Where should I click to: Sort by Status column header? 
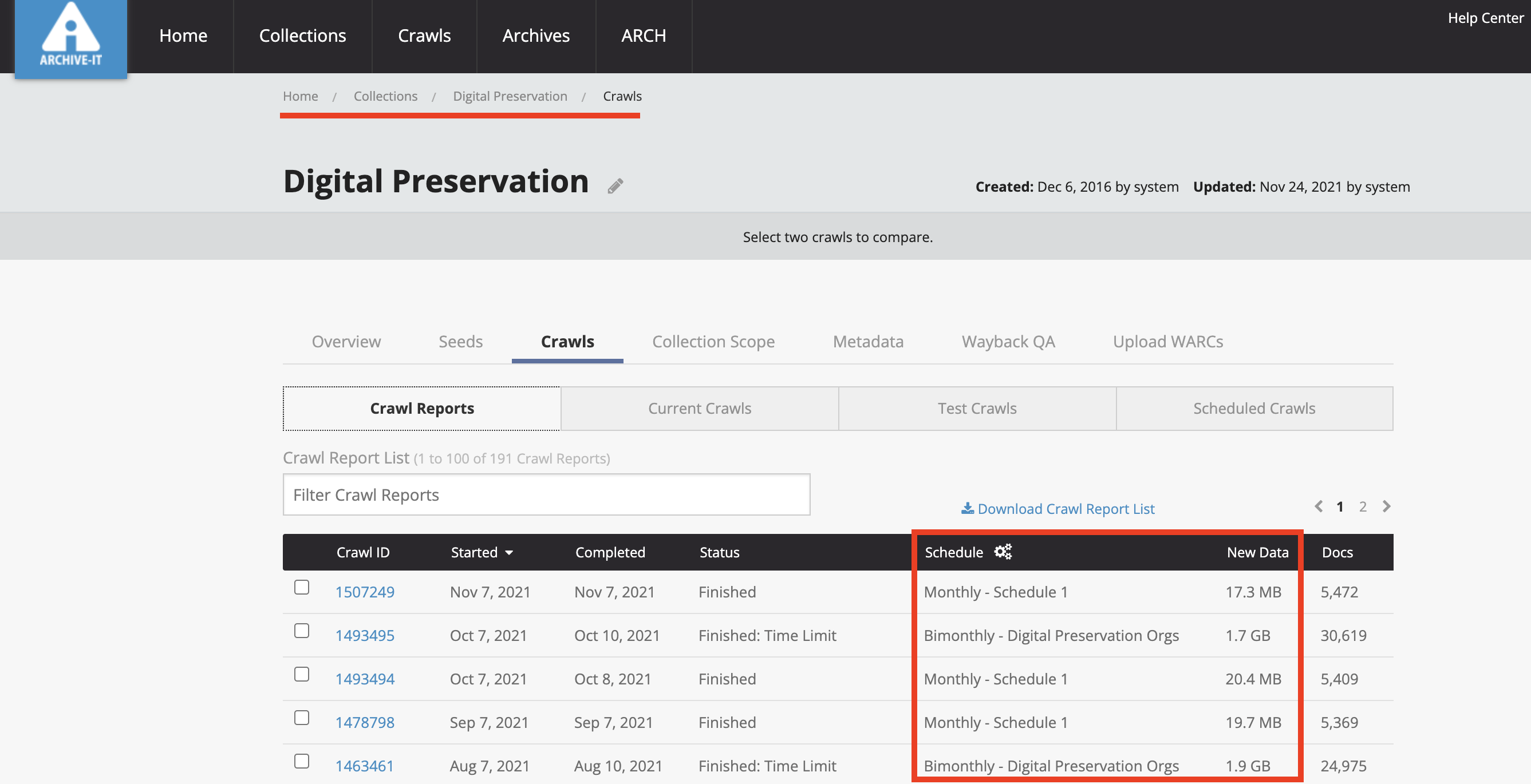pos(719,552)
